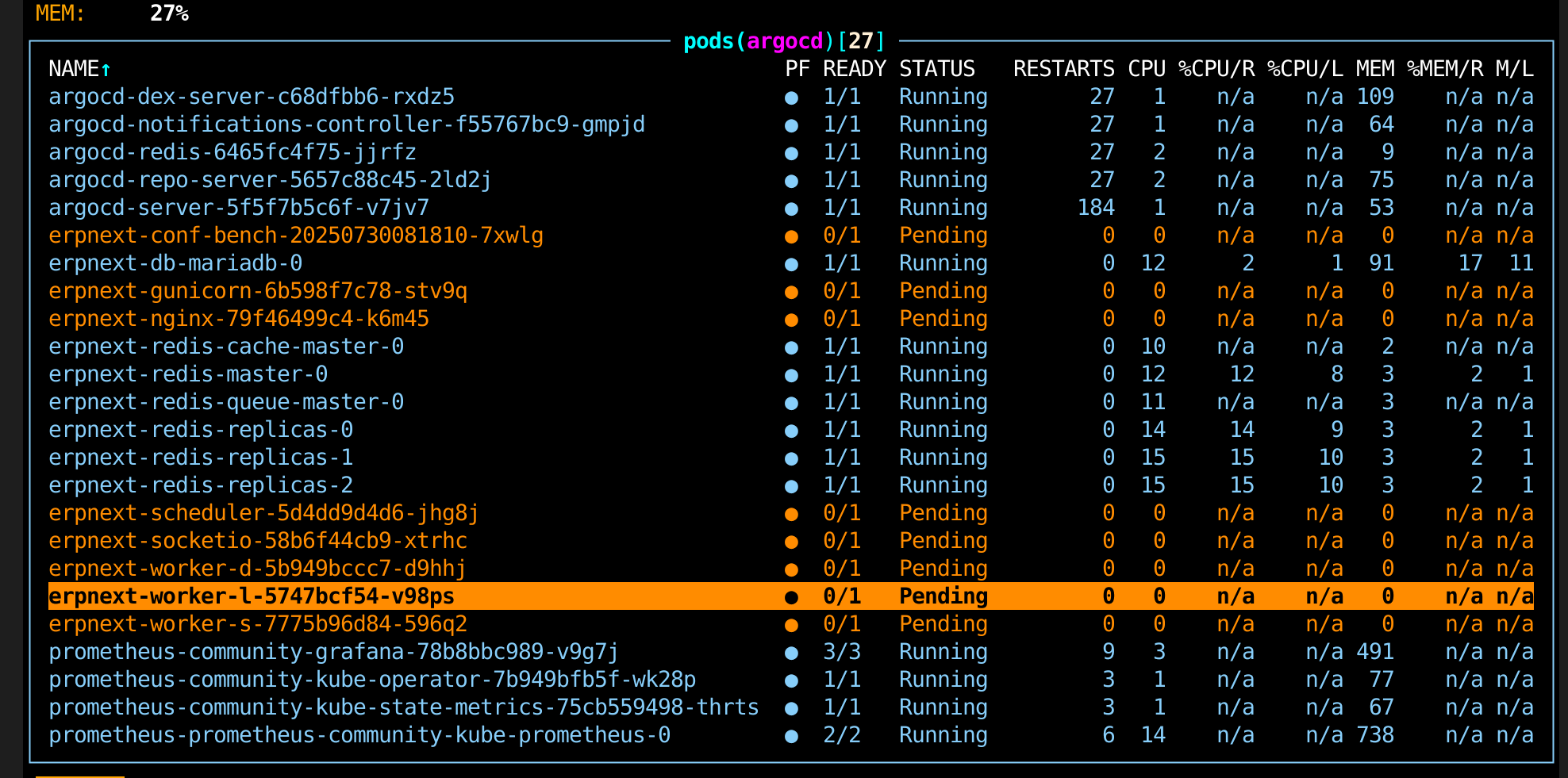Select argocd-repo-server-5657c88c45-2ld2j pod

pyautogui.click(x=791, y=180)
